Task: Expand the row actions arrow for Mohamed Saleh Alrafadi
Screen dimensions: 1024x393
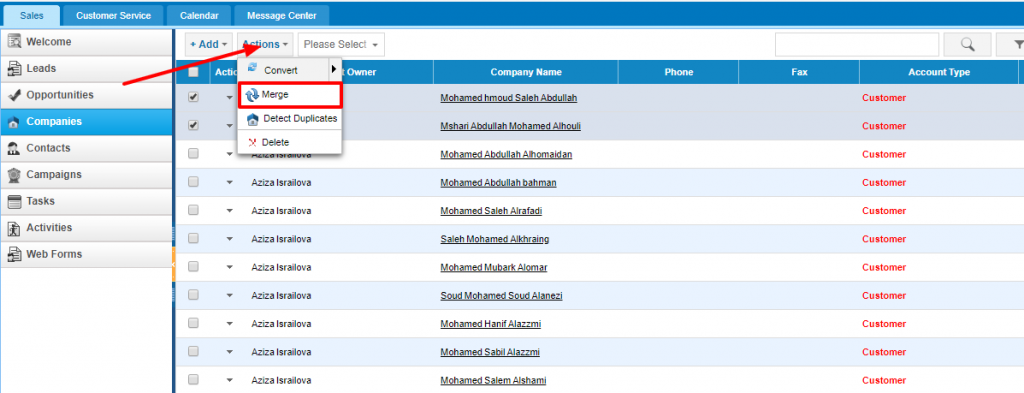Action: pyautogui.click(x=229, y=211)
